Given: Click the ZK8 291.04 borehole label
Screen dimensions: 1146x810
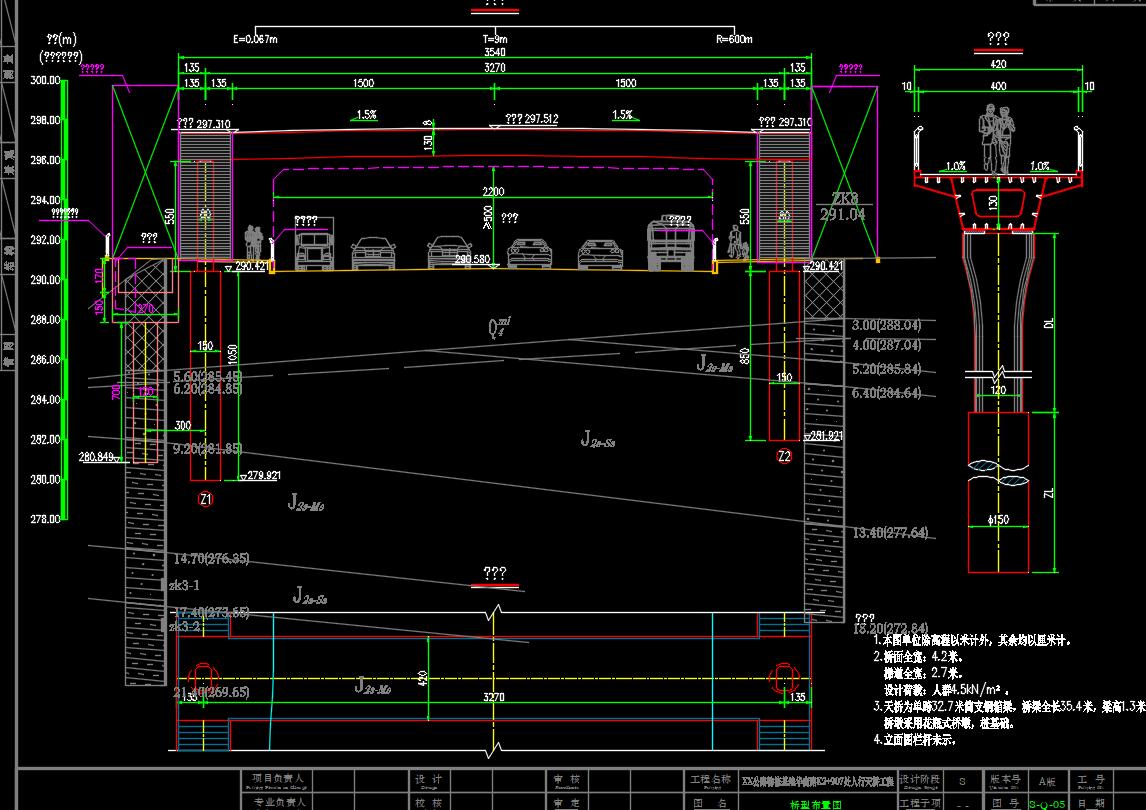Looking at the screenshot, I should [843, 207].
